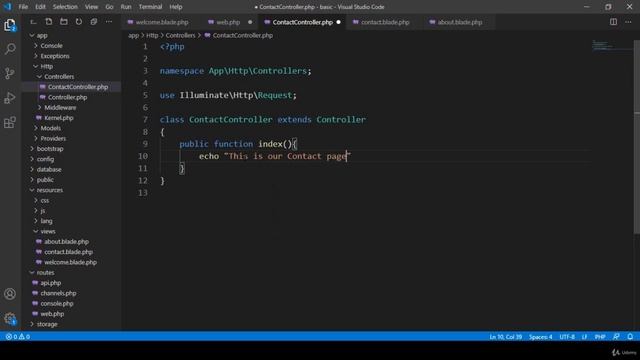Screen dimensions: 640x360
Task: Open the Manage gear icon
Action: 10,318
